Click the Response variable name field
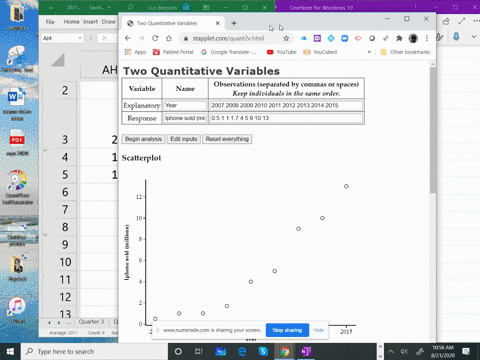This screenshot has width=480, height=360. tap(185, 118)
